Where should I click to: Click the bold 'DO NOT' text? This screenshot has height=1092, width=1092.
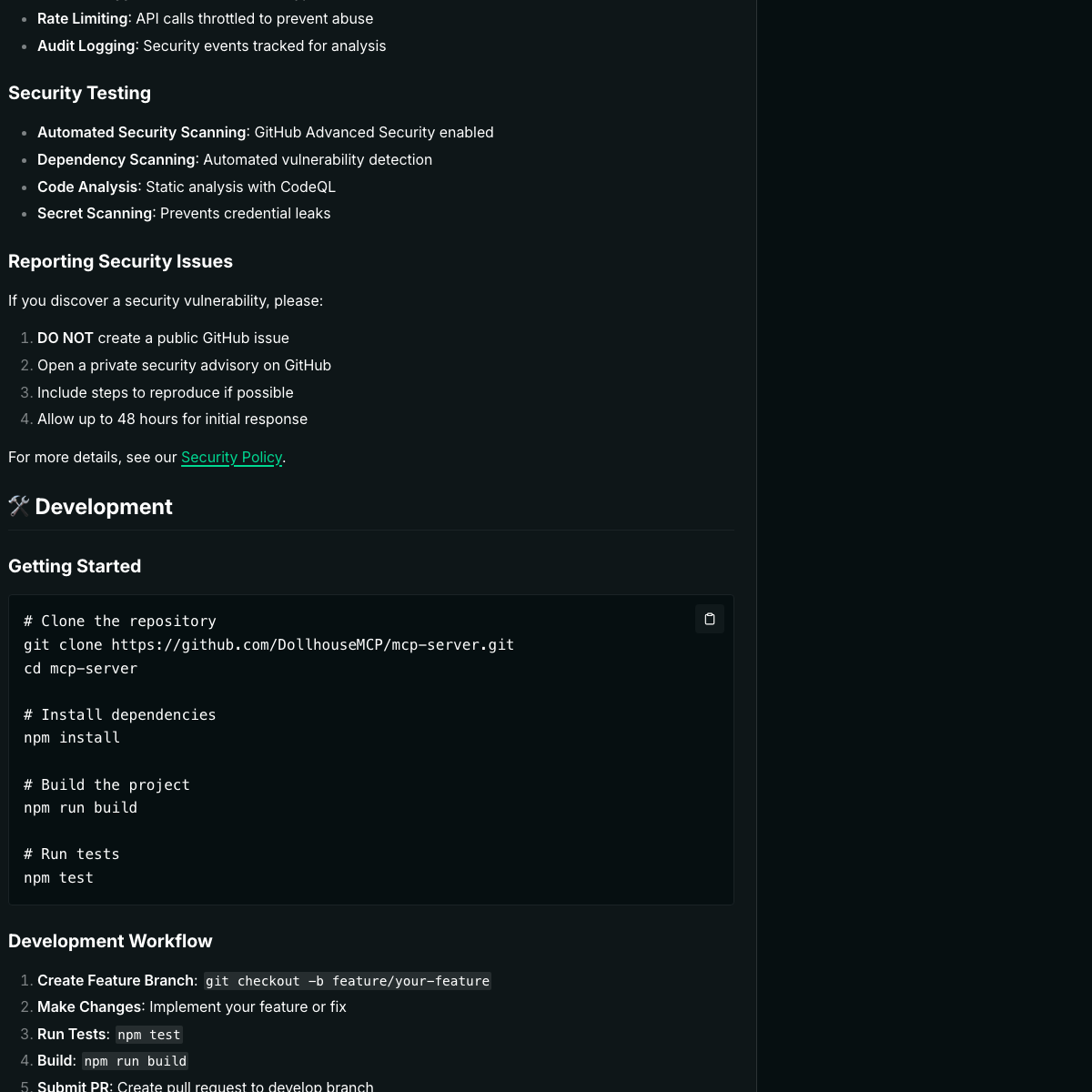[66, 338]
